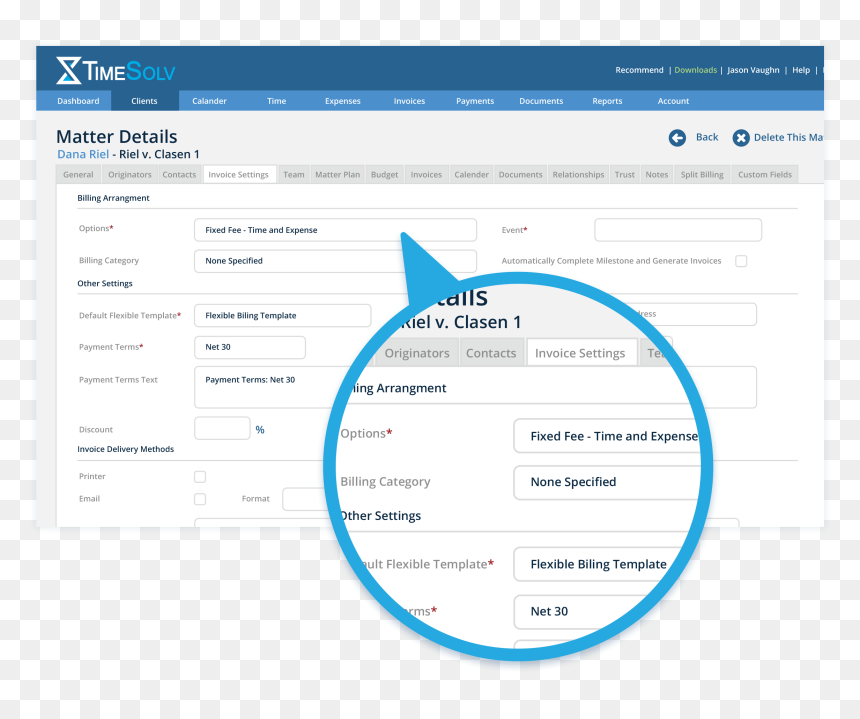
Task: Open Jason Vaughn user link
Action: tap(753, 70)
